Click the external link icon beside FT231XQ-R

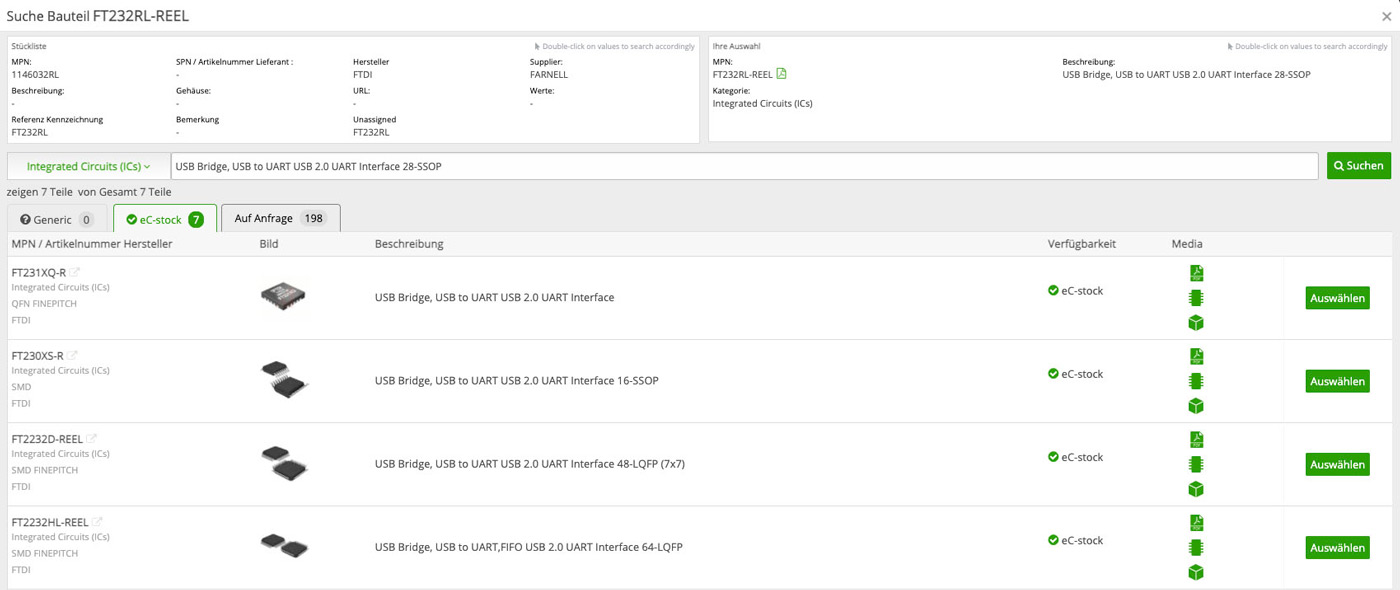pos(75,272)
